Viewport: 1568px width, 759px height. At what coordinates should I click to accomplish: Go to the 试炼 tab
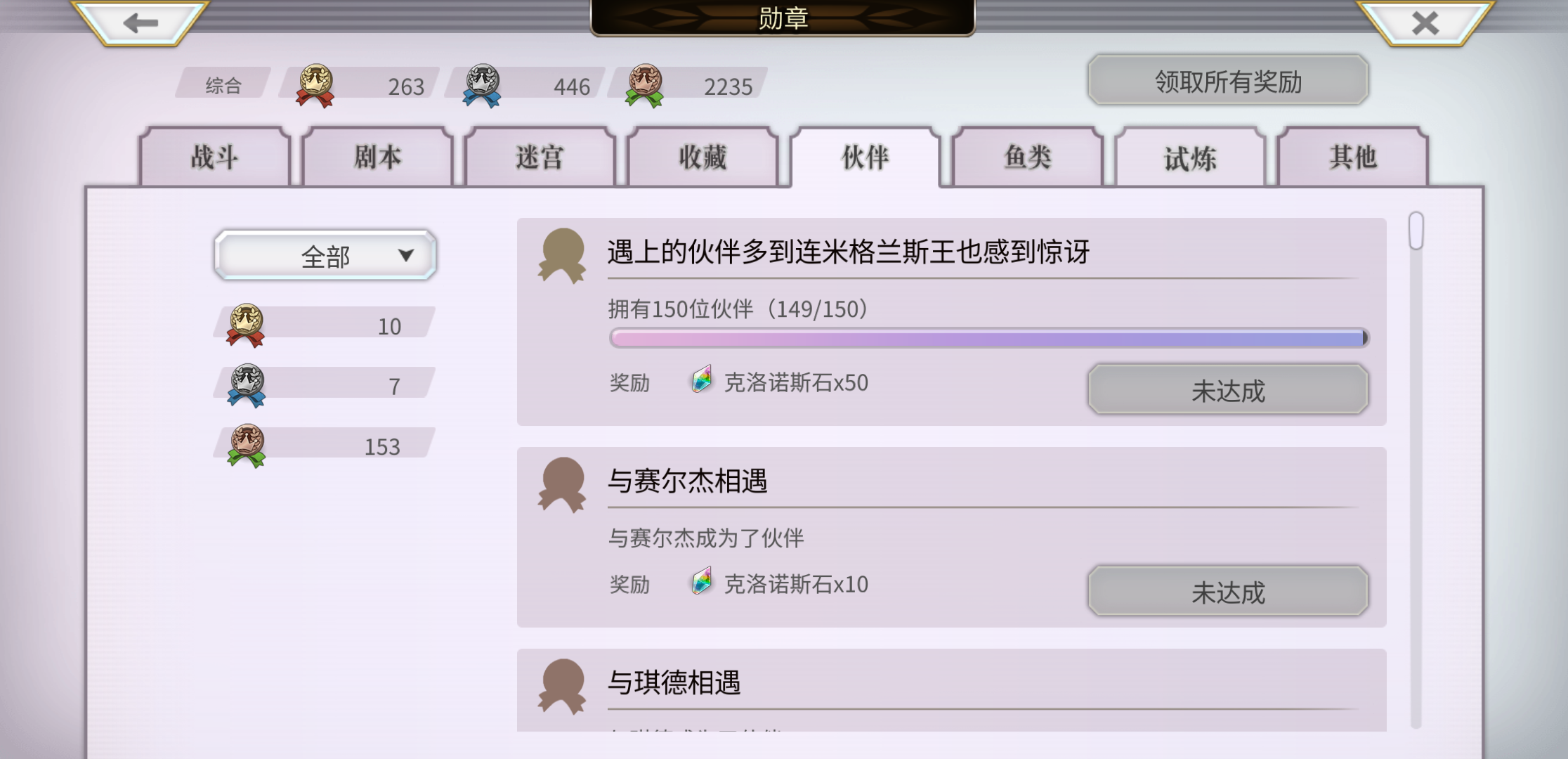tap(1190, 157)
